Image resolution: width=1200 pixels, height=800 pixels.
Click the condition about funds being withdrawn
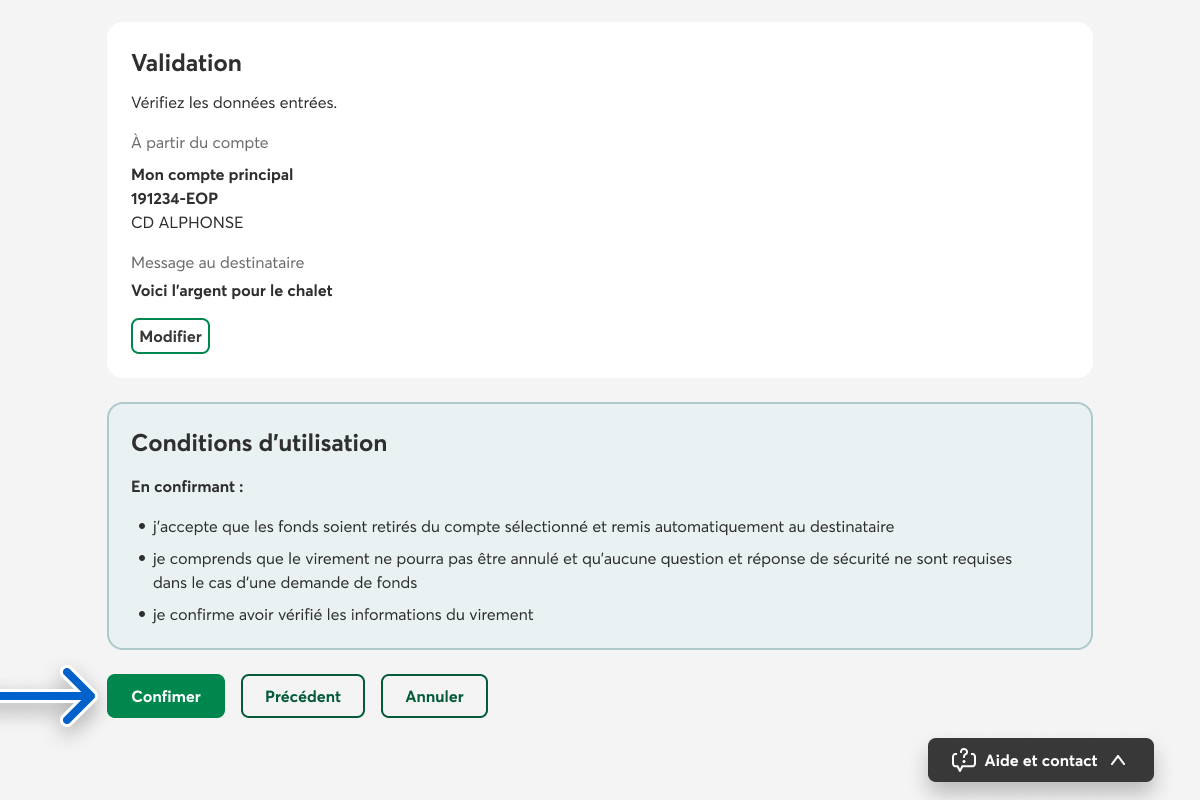[523, 527]
